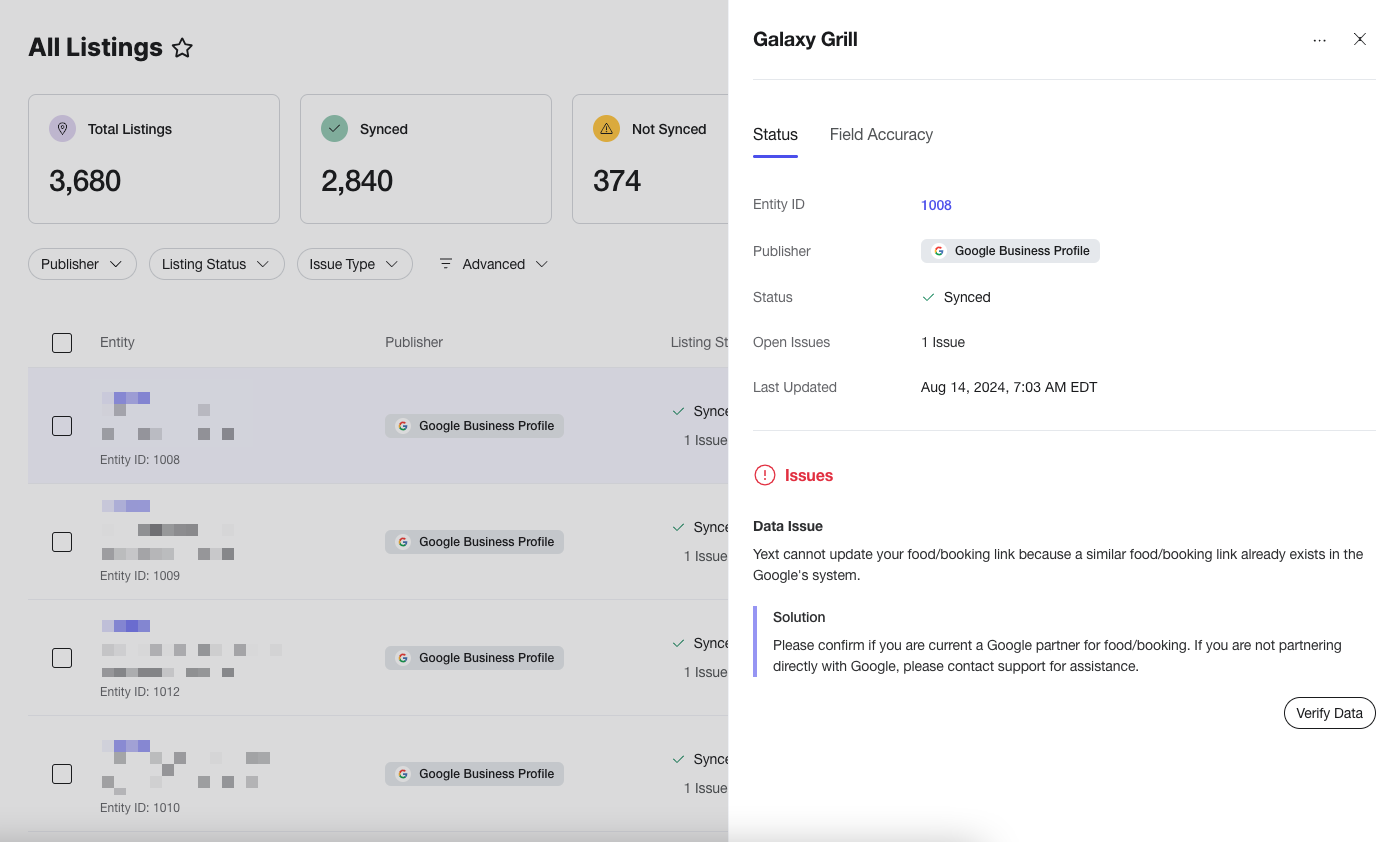This screenshot has height=842, width=1394.
Task: Click the Not Synced 374 card
Action: [x=650, y=159]
